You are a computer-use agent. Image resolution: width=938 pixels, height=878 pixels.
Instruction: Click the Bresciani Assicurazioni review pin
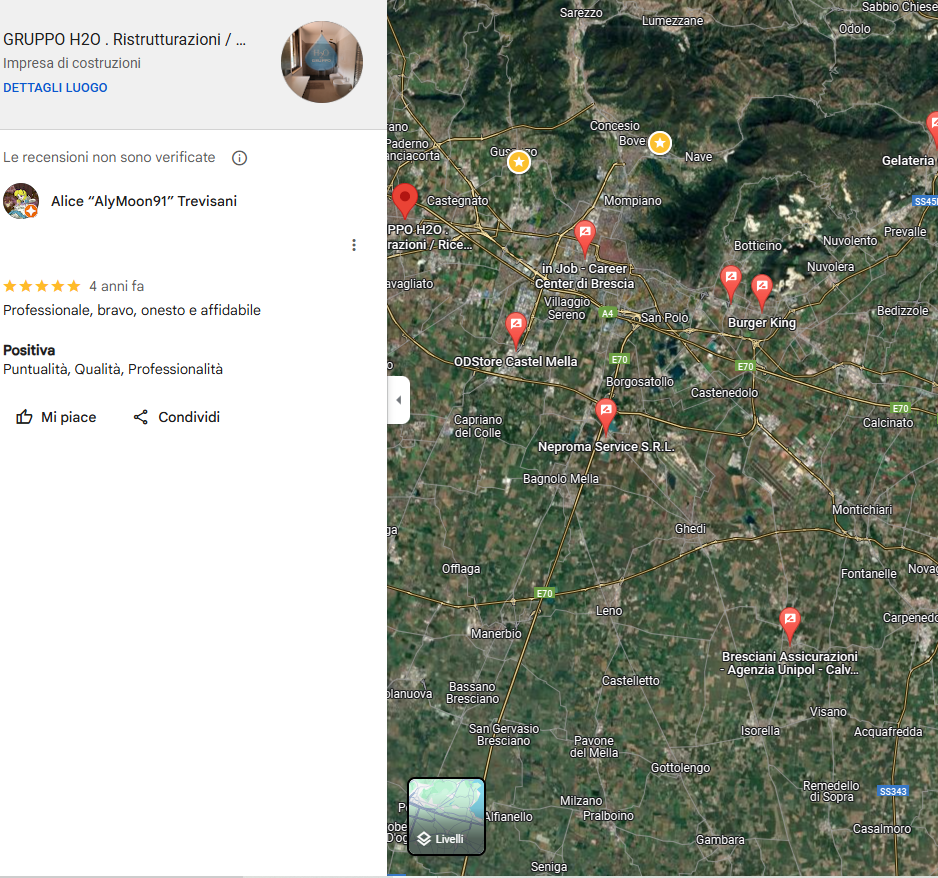pyautogui.click(x=790, y=625)
